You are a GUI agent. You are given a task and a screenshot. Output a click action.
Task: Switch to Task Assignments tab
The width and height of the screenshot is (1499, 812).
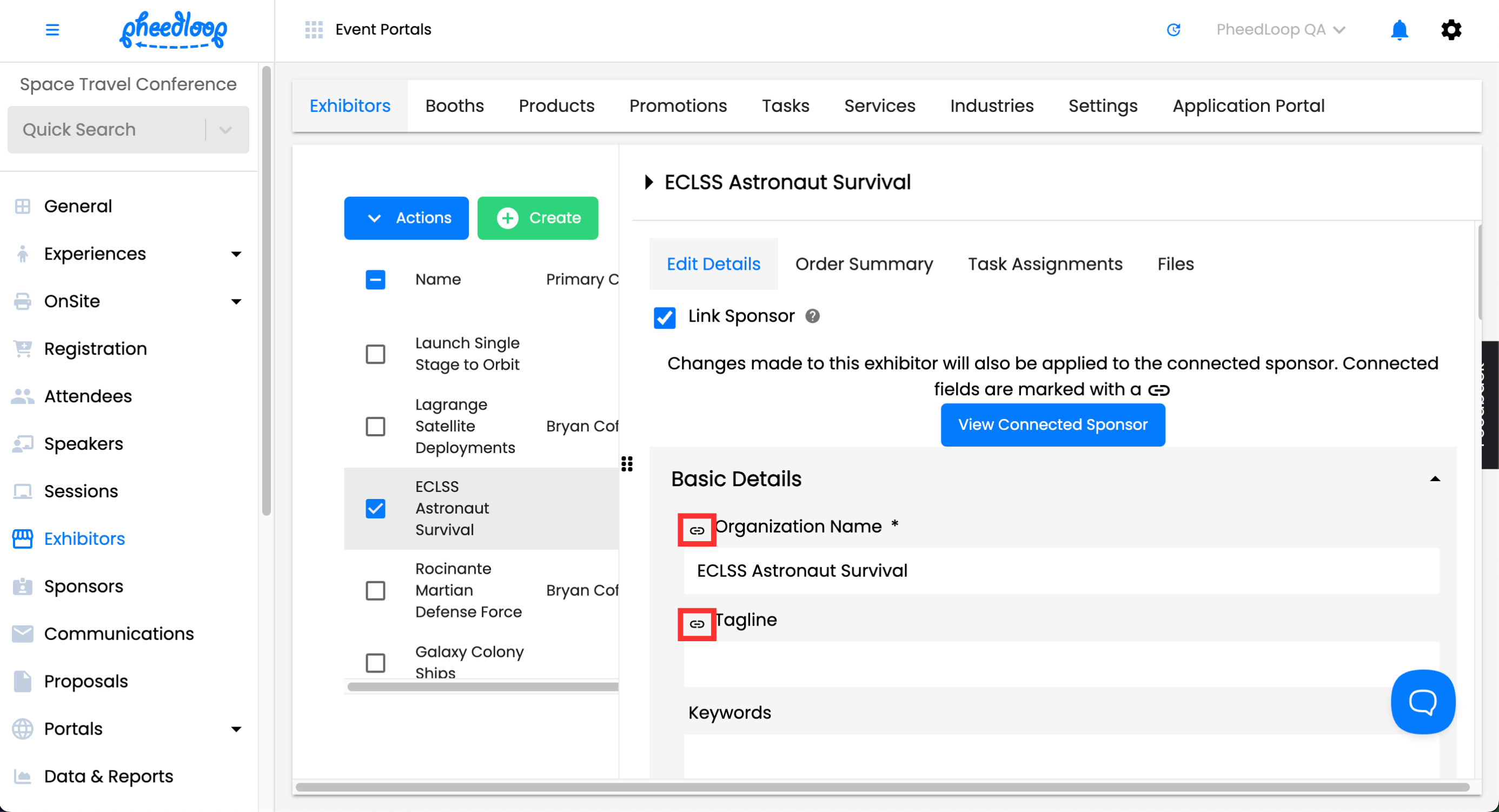click(x=1045, y=264)
